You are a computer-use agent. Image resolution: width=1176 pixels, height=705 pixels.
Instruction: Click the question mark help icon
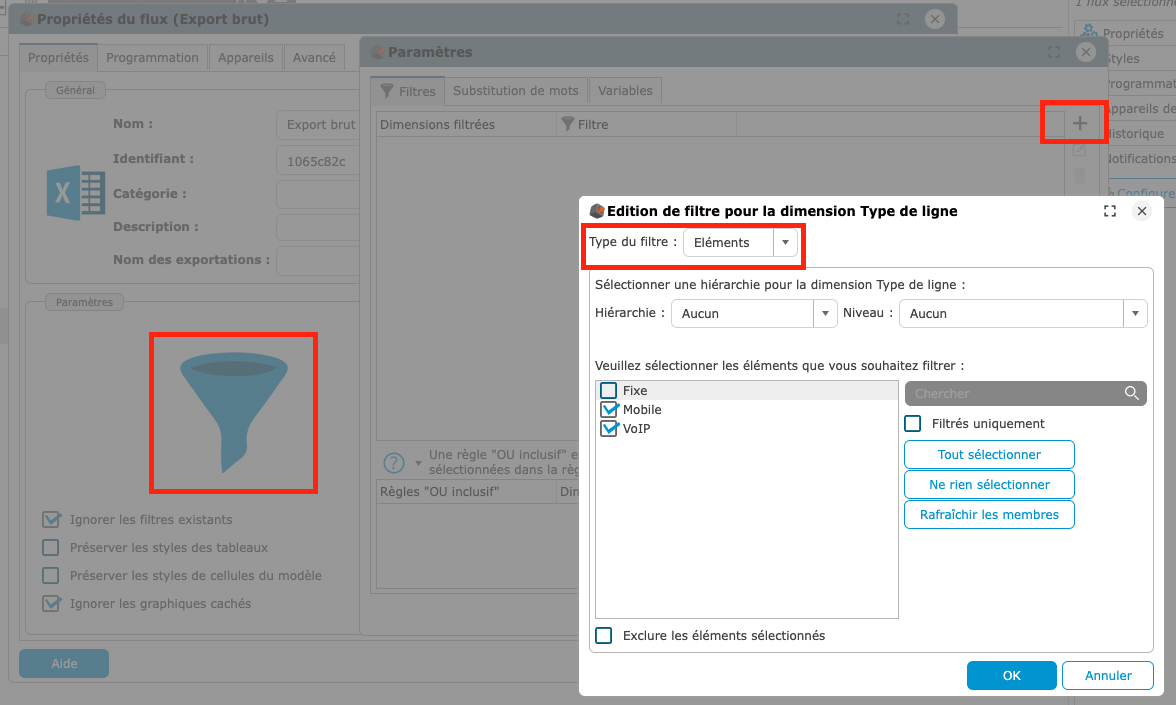(x=394, y=463)
